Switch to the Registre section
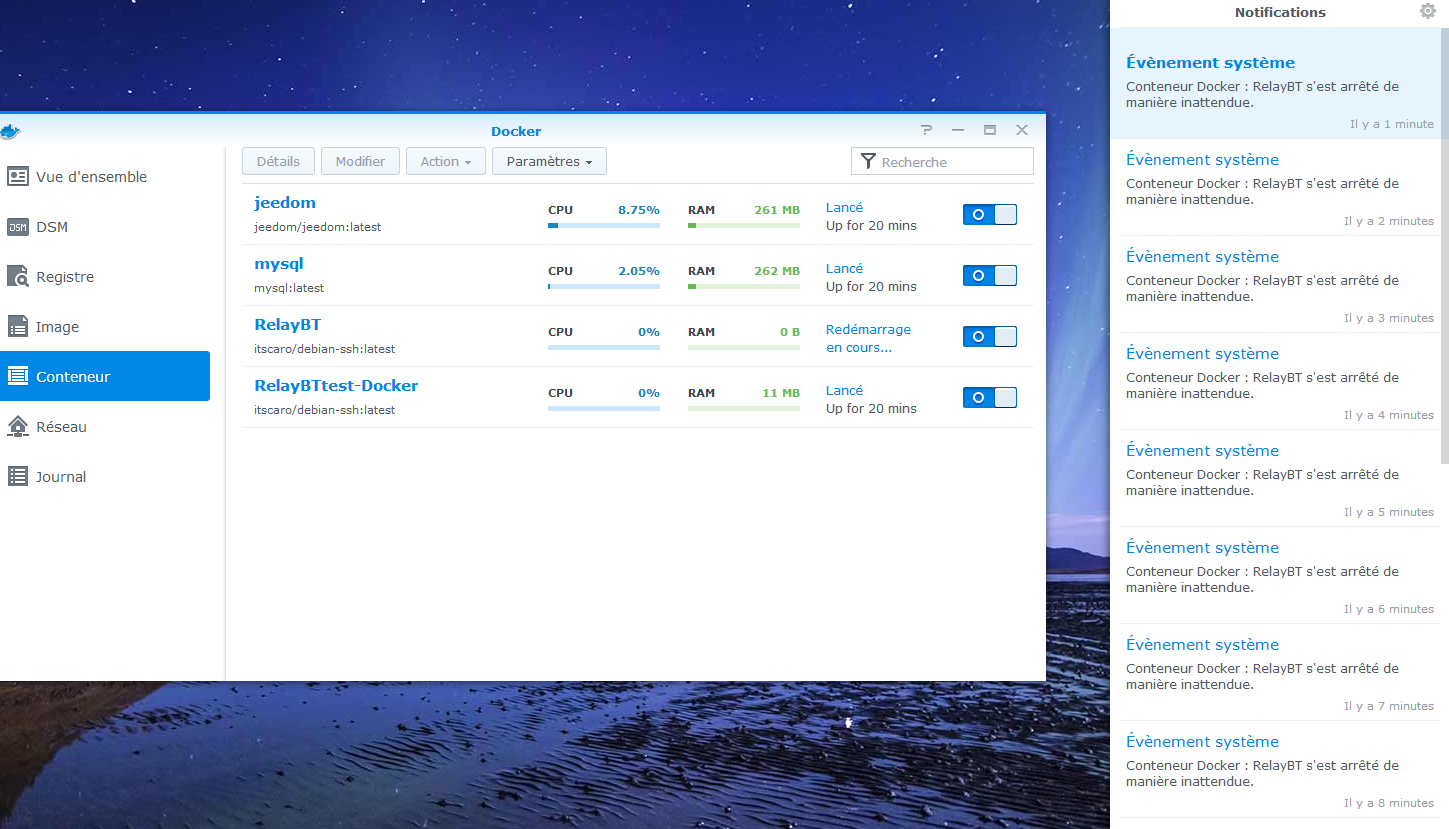 point(105,277)
